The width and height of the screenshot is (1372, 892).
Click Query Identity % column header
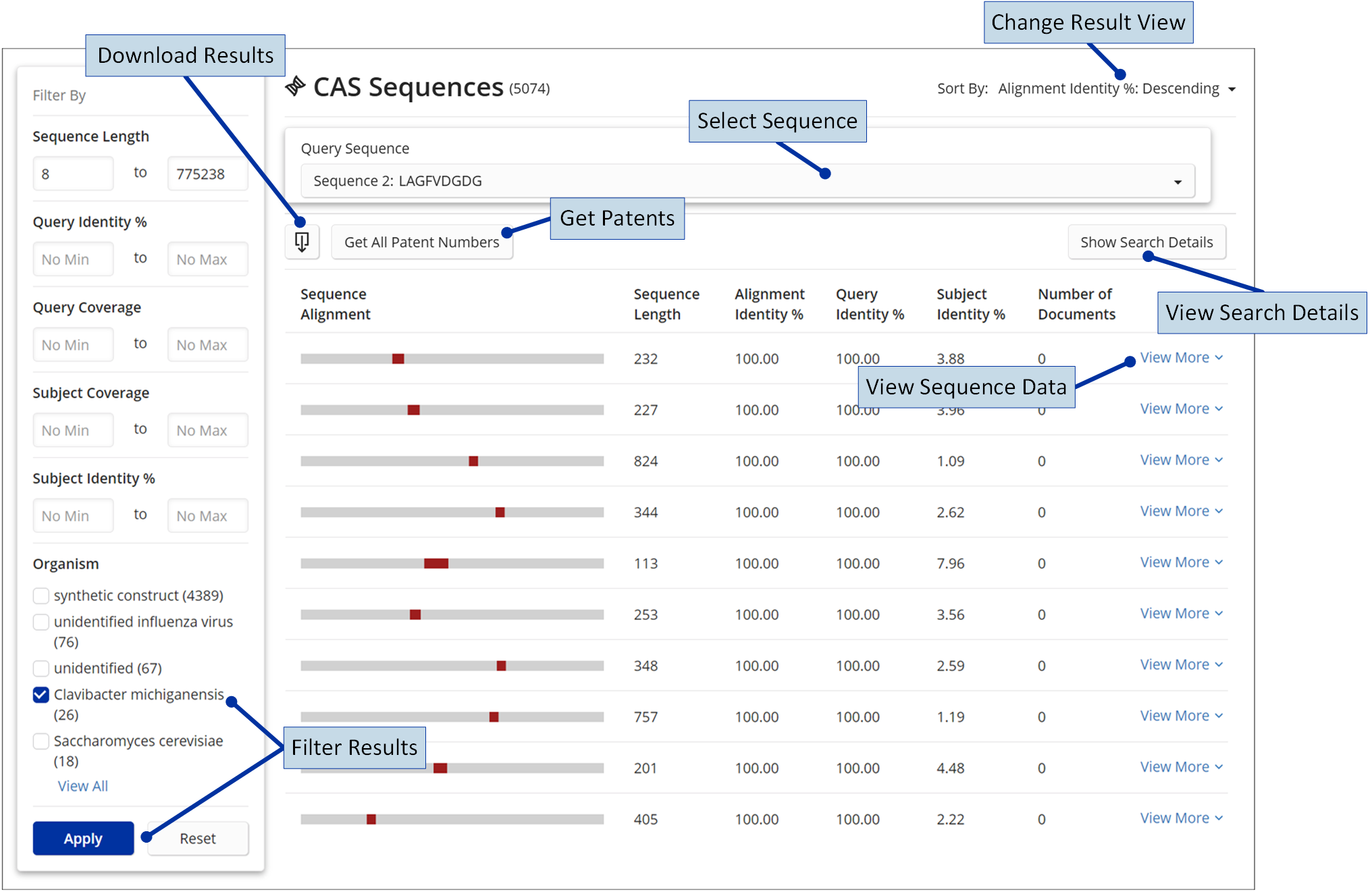coord(870,305)
